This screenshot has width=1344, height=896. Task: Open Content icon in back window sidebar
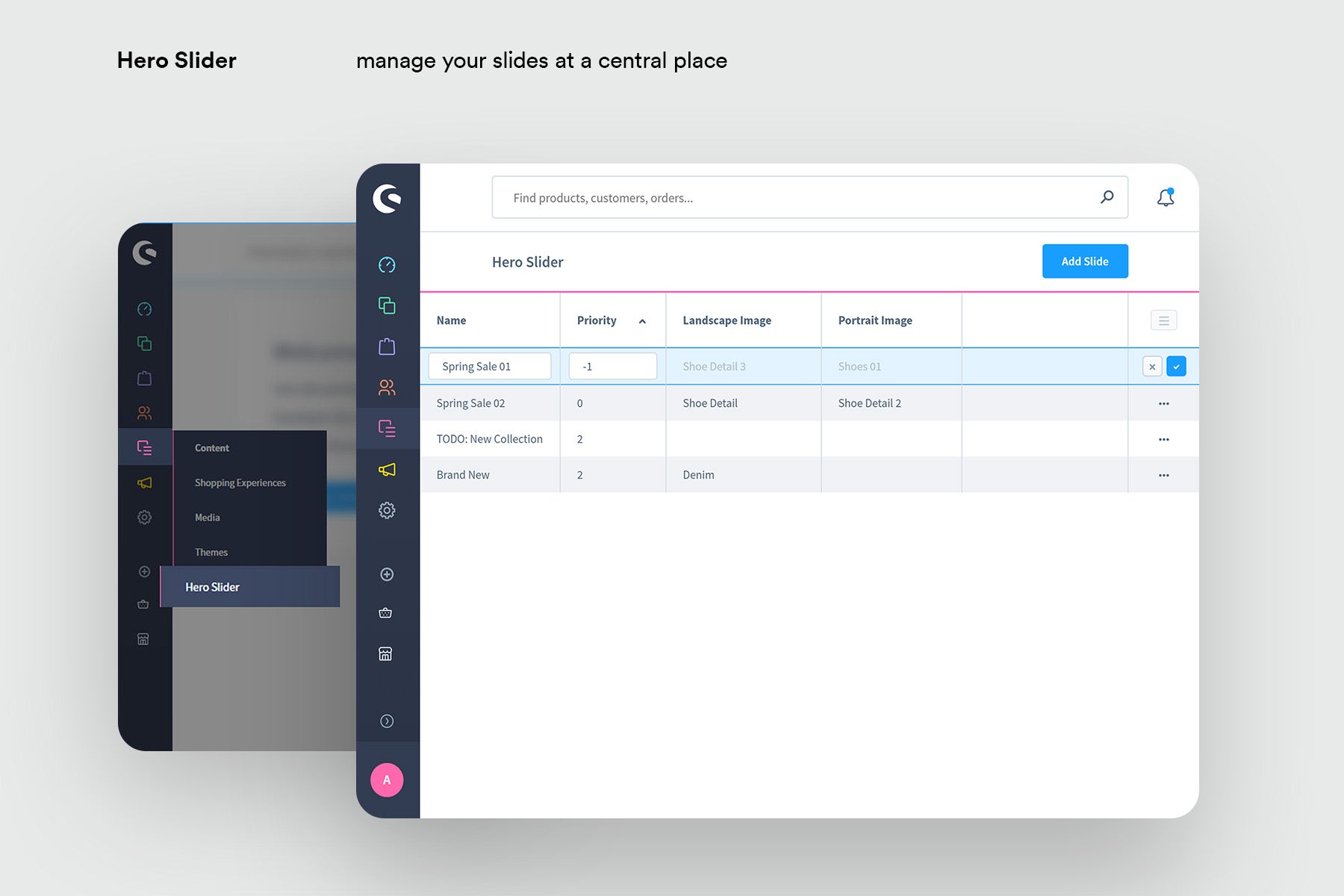(x=145, y=448)
